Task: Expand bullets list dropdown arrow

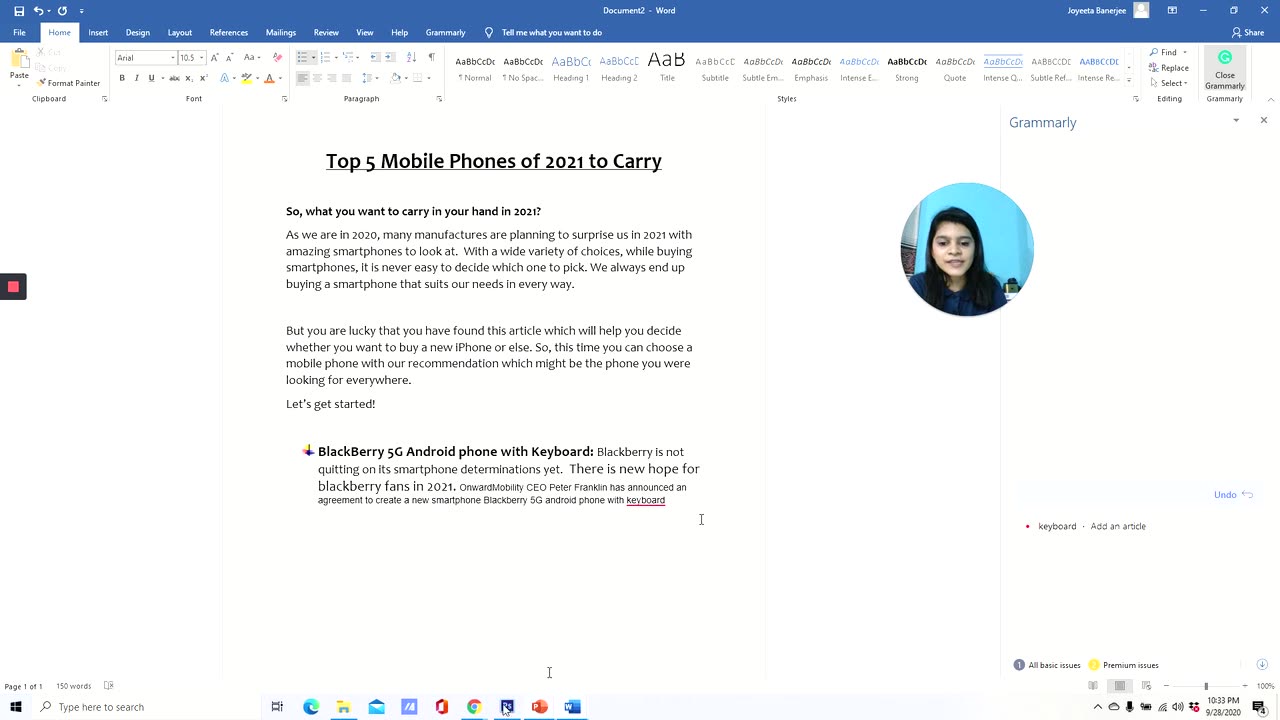Action: 313,57
